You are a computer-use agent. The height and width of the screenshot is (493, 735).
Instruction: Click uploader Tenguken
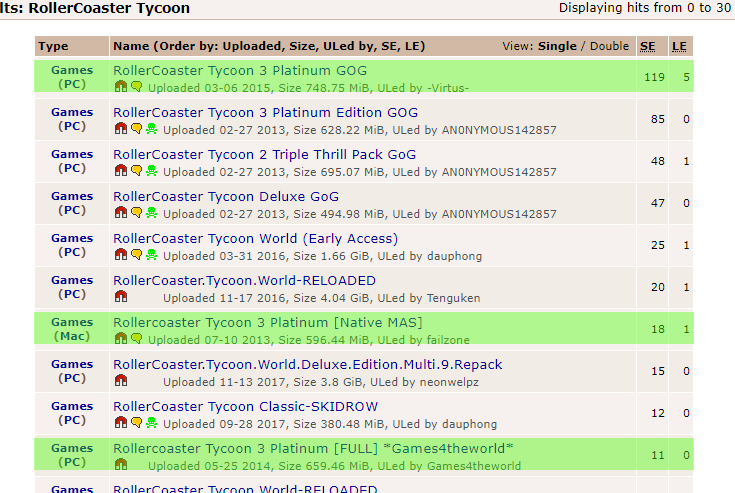tap(453, 299)
